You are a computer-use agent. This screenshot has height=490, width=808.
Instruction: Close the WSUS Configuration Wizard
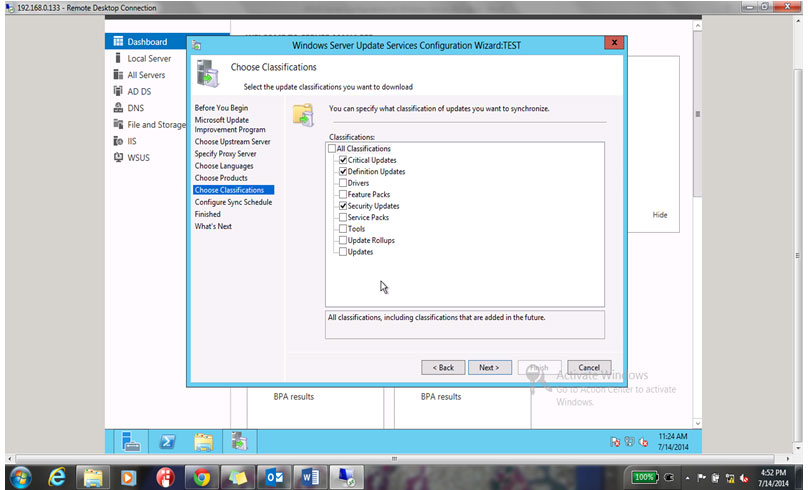point(614,43)
